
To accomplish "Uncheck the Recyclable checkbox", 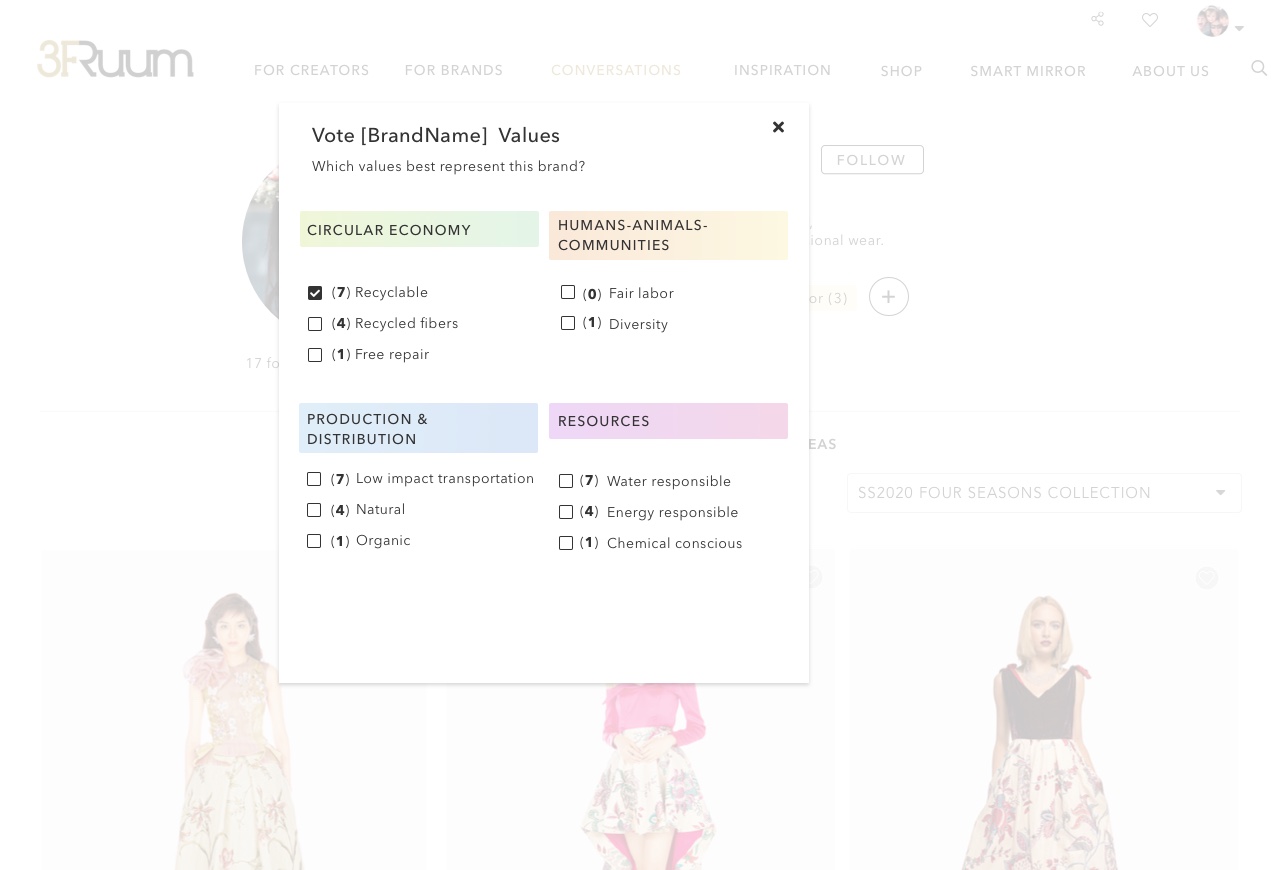I will tap(315, 293).
